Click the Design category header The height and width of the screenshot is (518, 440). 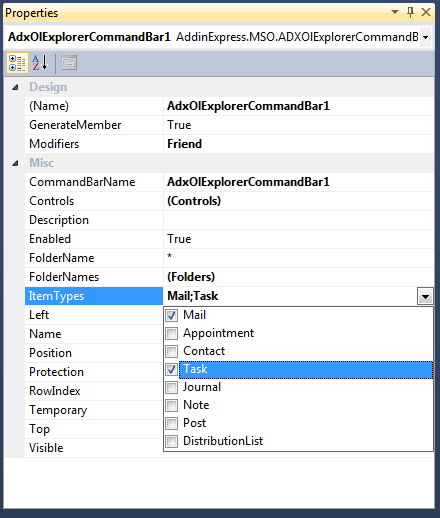pos(48,87)
